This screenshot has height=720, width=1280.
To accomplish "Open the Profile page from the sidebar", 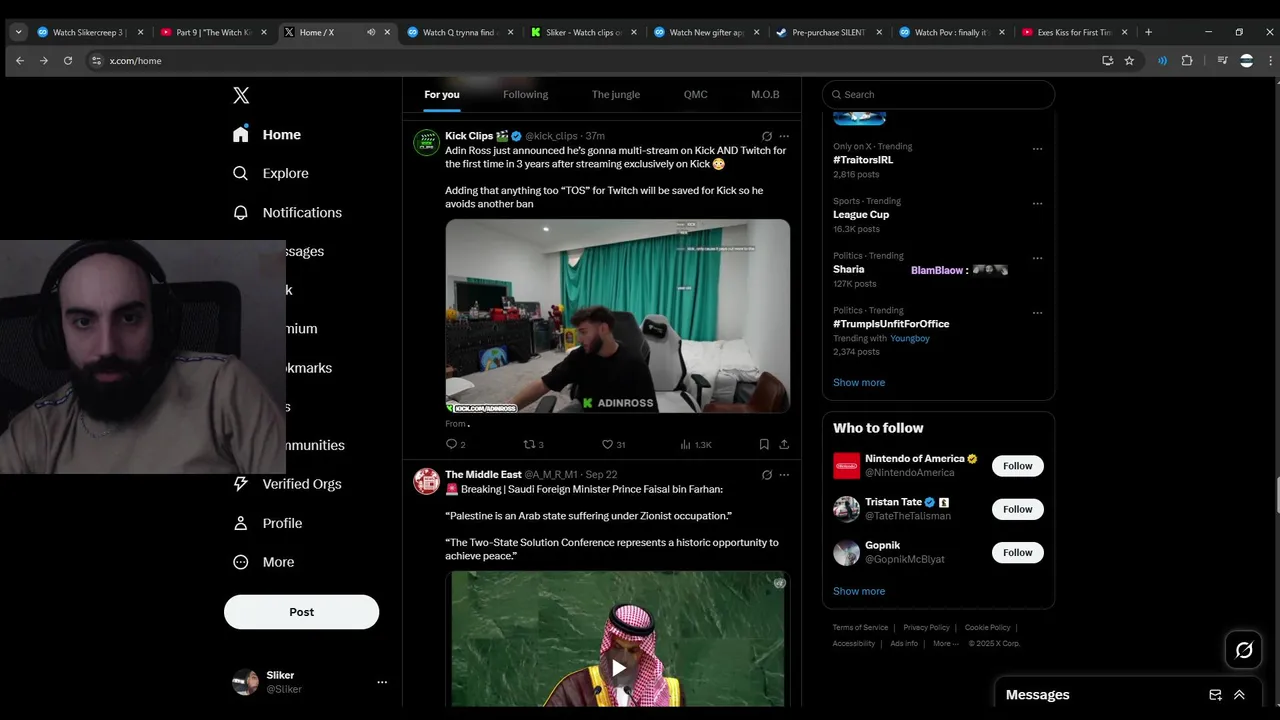I will click(x=267, y=523).
